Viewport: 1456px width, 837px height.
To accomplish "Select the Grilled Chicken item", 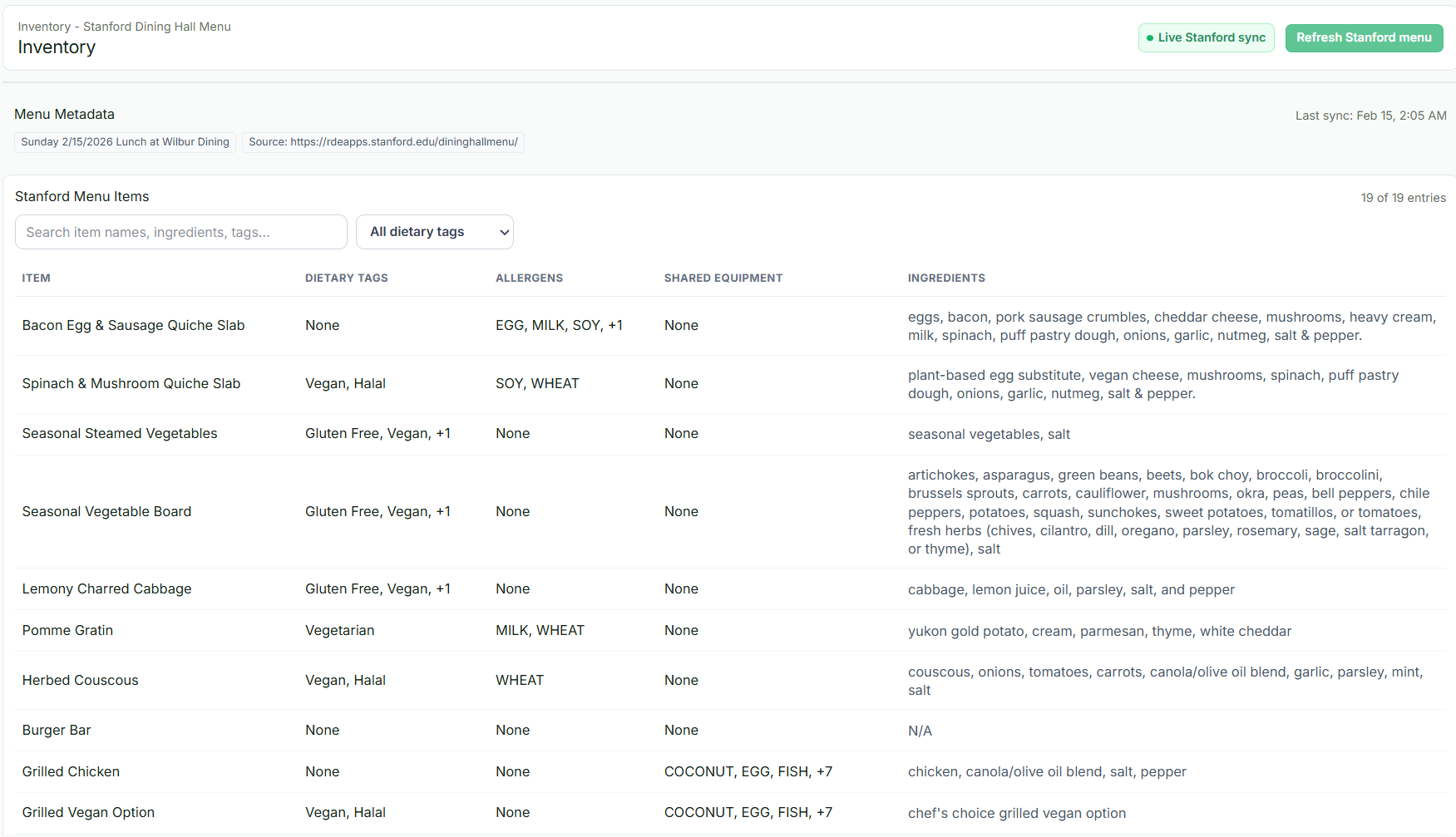I will click(72, 771).
